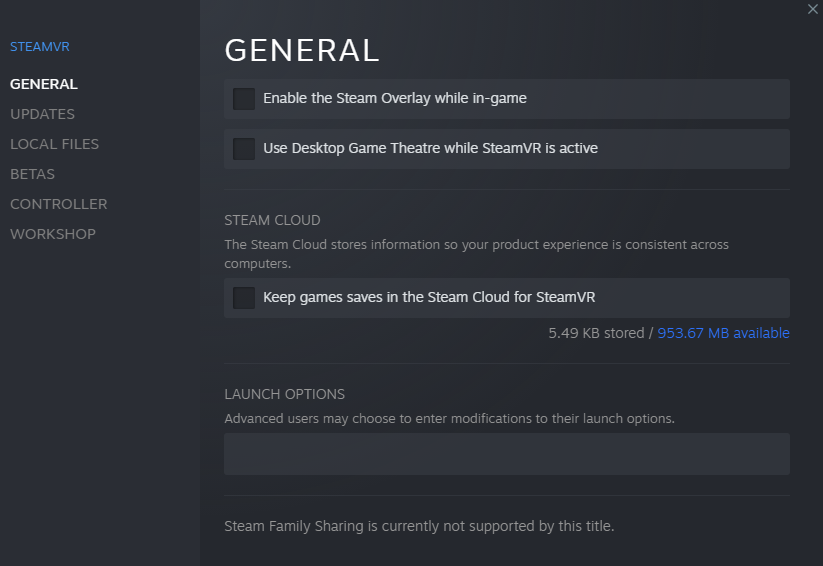Select the Betas tab in sidebar
The height and width of the screenshot is (566, 823).
click(x=33, y=174)
